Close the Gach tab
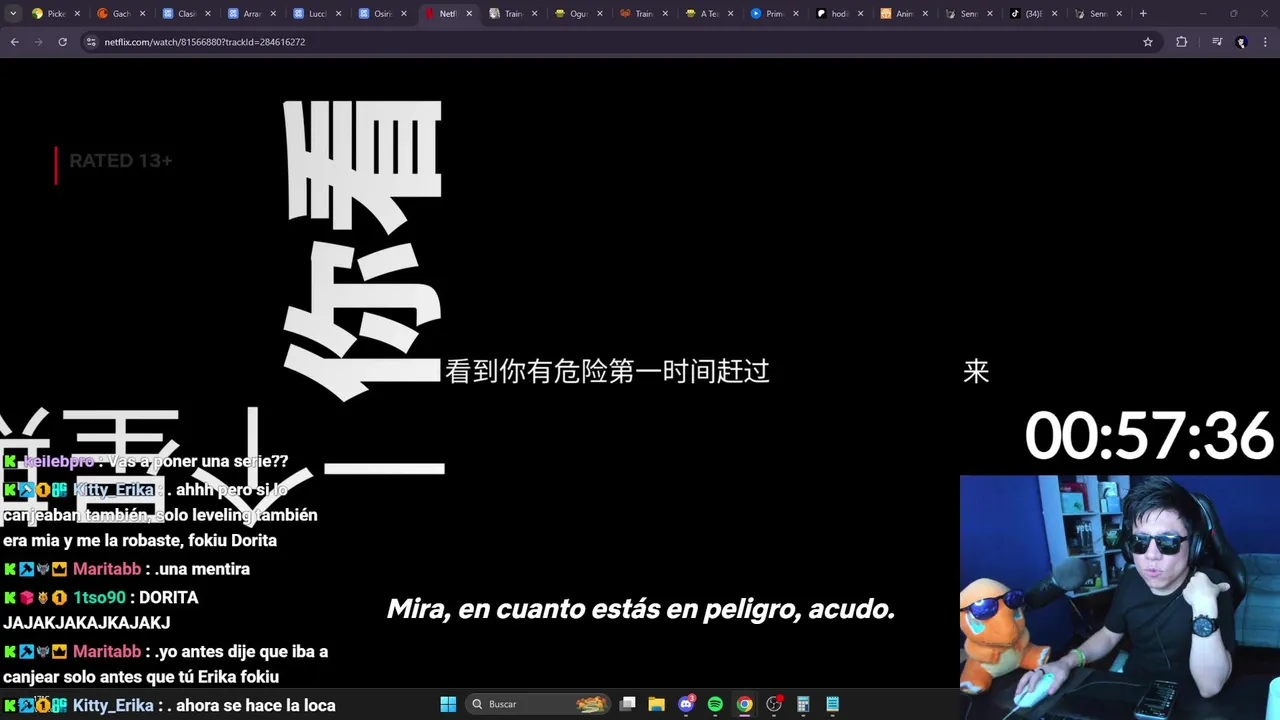 coord(142,14)
